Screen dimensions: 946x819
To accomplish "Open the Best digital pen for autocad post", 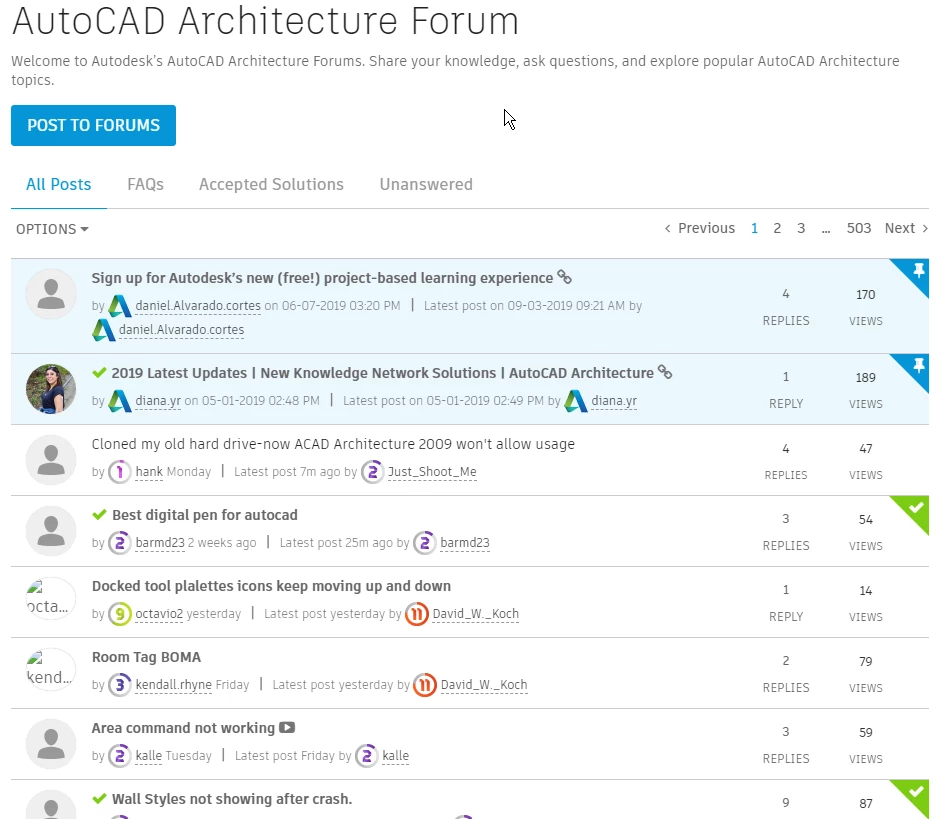I will (x=205, y=515).
